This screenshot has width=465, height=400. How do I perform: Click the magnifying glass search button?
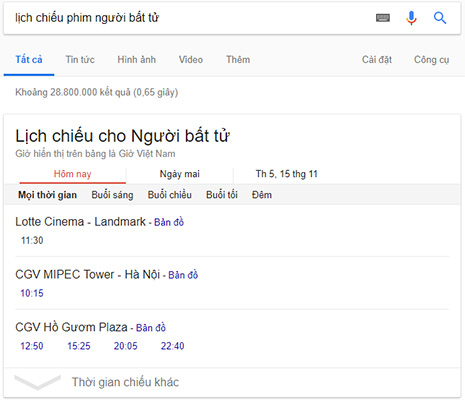click(x=440, y=18)
